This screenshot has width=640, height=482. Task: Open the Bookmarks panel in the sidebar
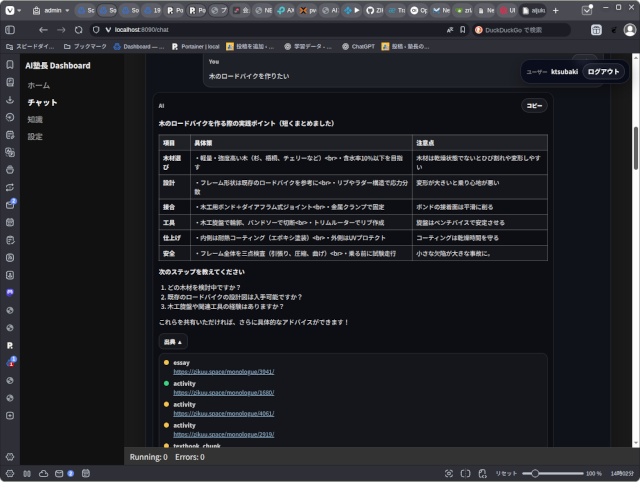coord(9,65)
